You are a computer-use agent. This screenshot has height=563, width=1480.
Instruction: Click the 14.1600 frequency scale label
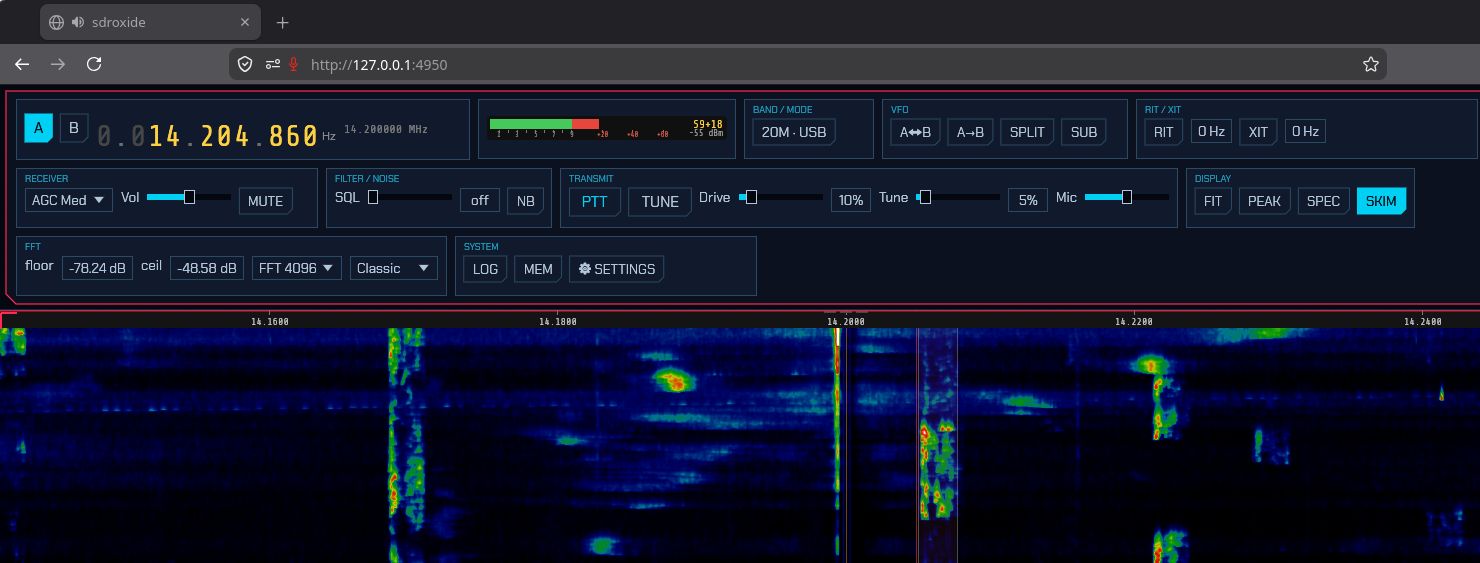270,322
